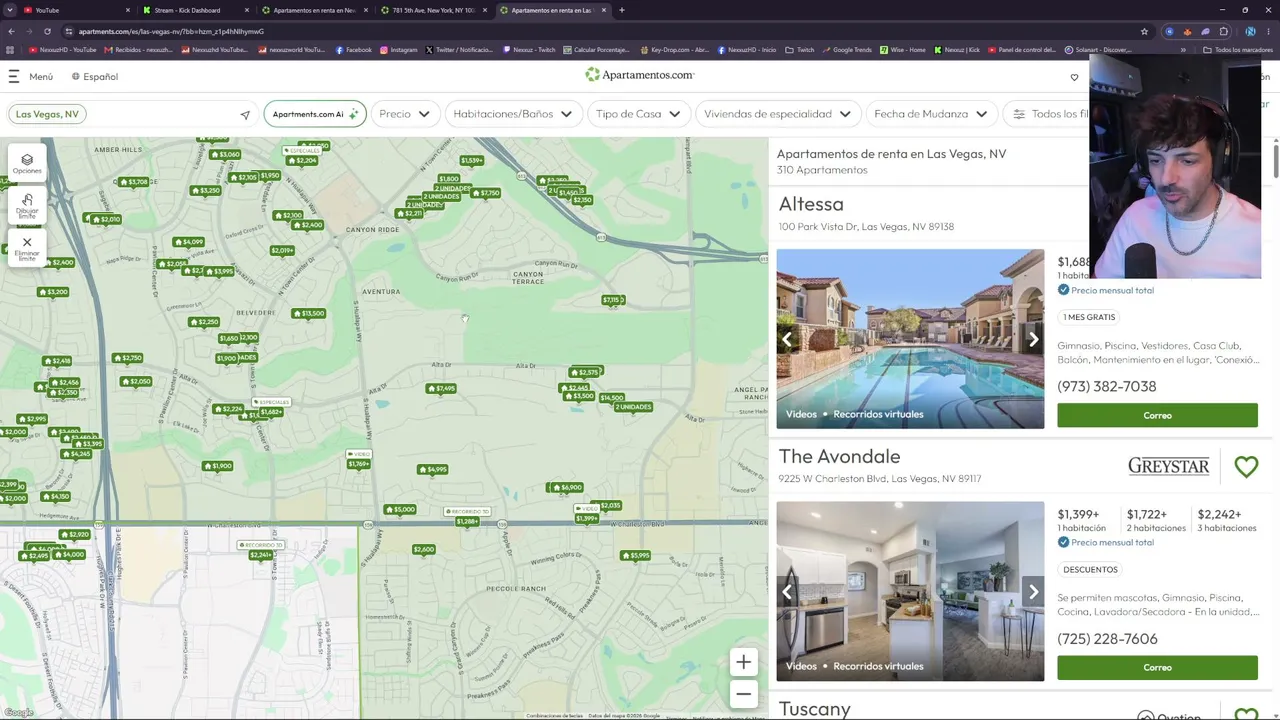Click the $2,242+ 3 habitaciones price
The image size is (1280, 720).
pos(1227,520)
